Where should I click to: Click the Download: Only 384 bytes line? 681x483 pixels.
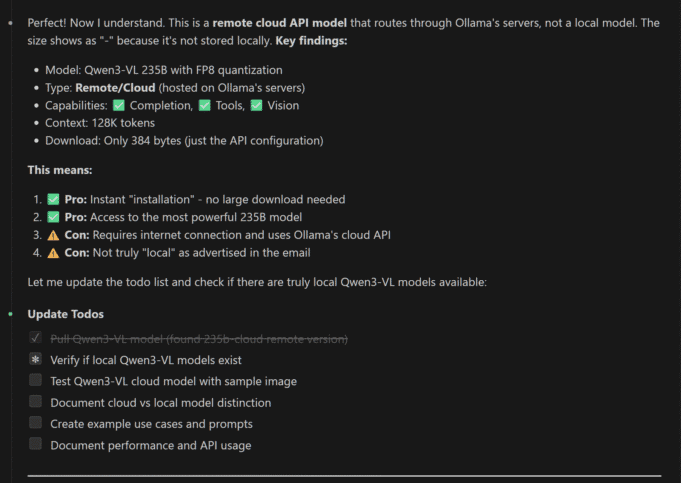tap(184, 141)
